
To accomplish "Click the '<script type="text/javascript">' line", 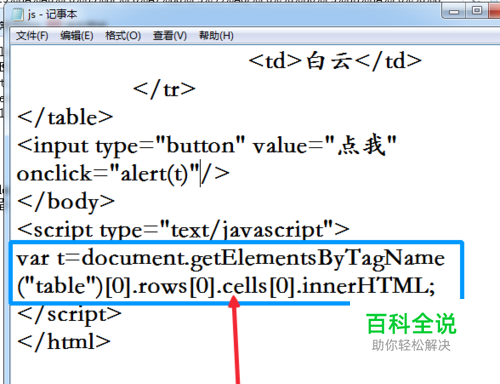I will pyautogui.click(x=183, y=230).
